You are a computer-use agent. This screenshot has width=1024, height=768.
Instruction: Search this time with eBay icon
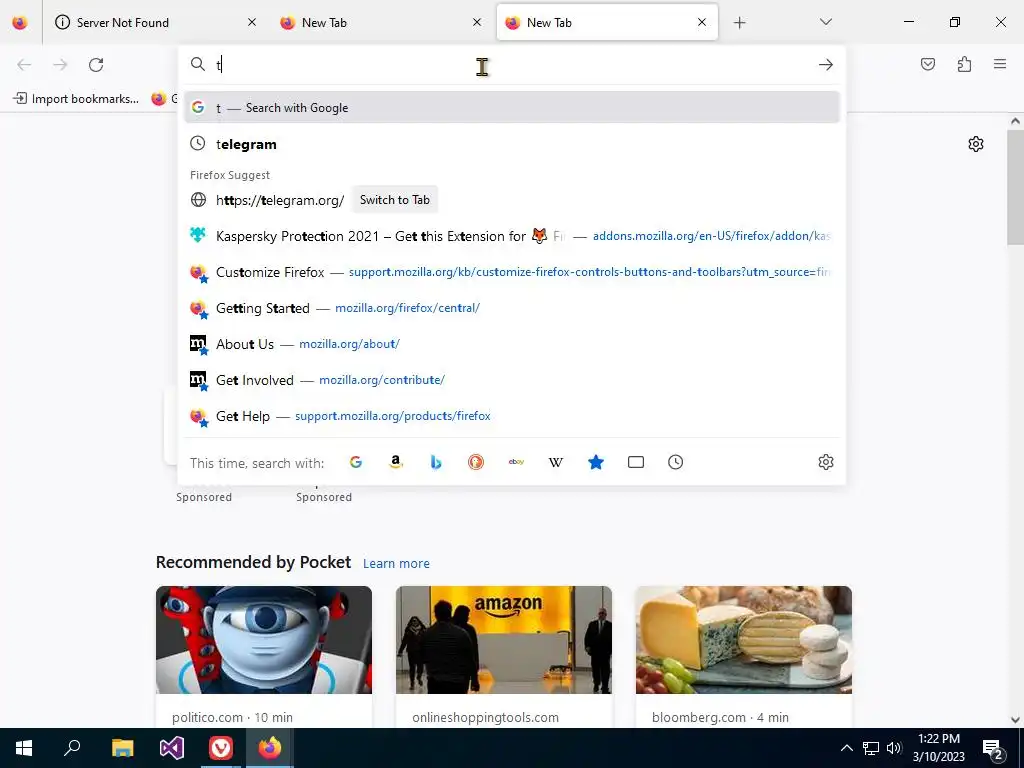516,462
